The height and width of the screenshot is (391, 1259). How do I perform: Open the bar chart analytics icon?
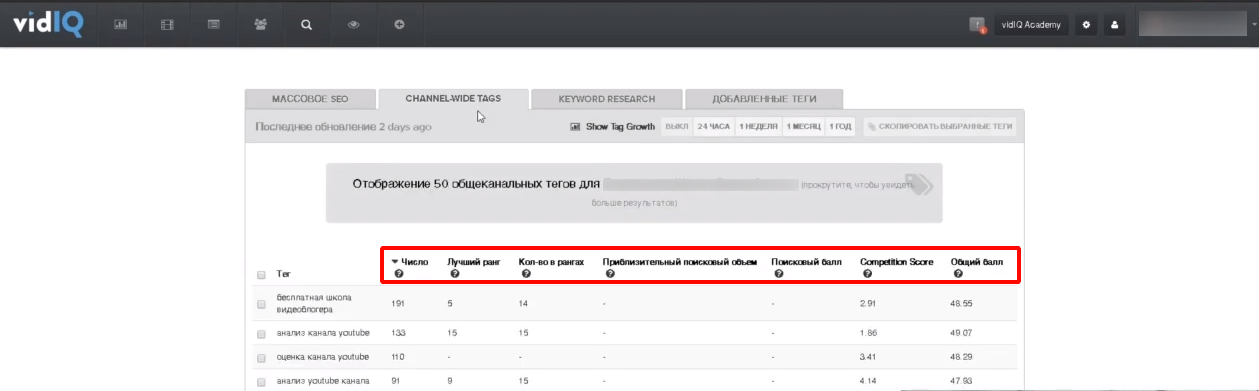click(120, 24)
